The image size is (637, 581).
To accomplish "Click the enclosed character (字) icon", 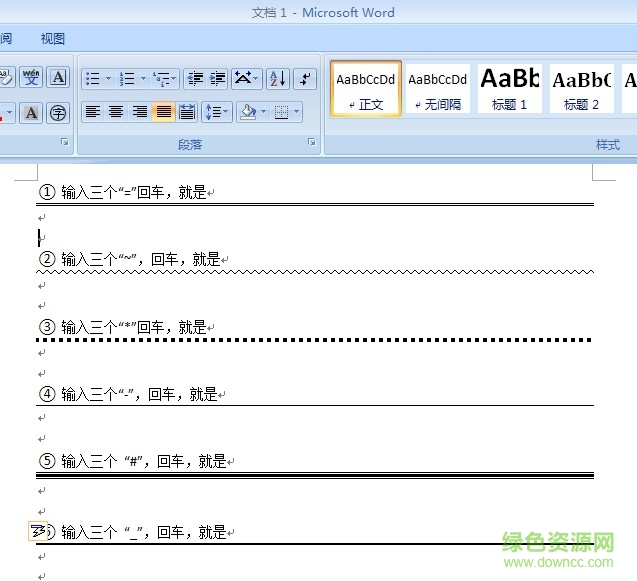I will tap(58, 112).
